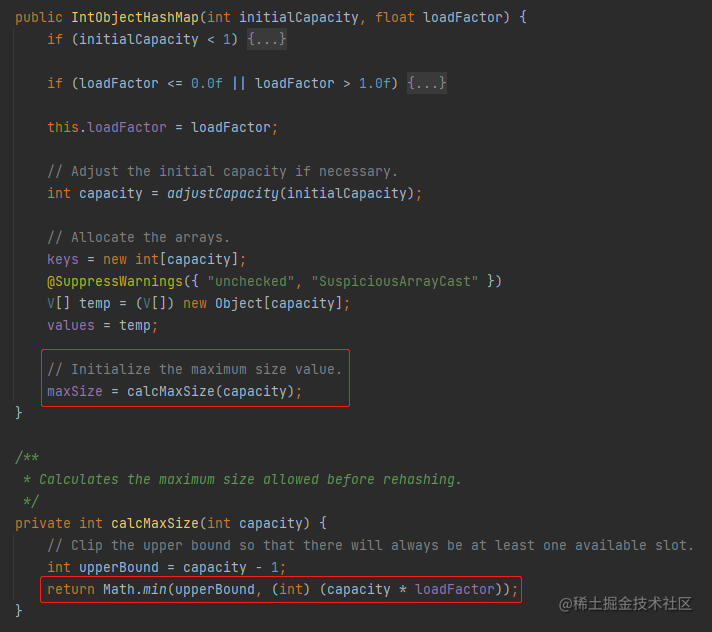Click 'new Object[capacity]' expression
The image size is (712, 632).
point(262,303)
